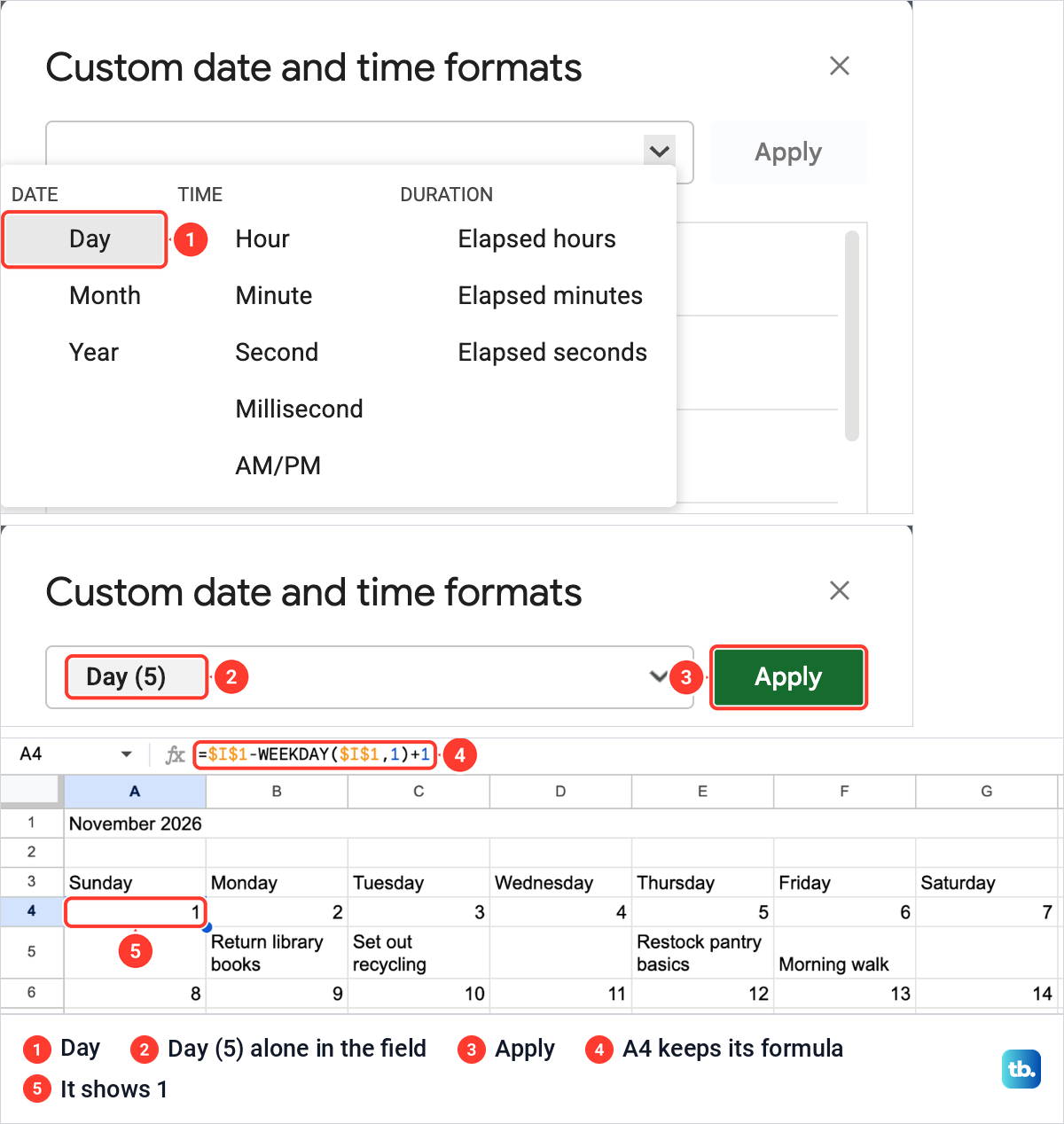Image resolution: width=1064 pixels, height=1124 pixels.
Task: Select cell E6 showing 12
Action: [702, 994]
